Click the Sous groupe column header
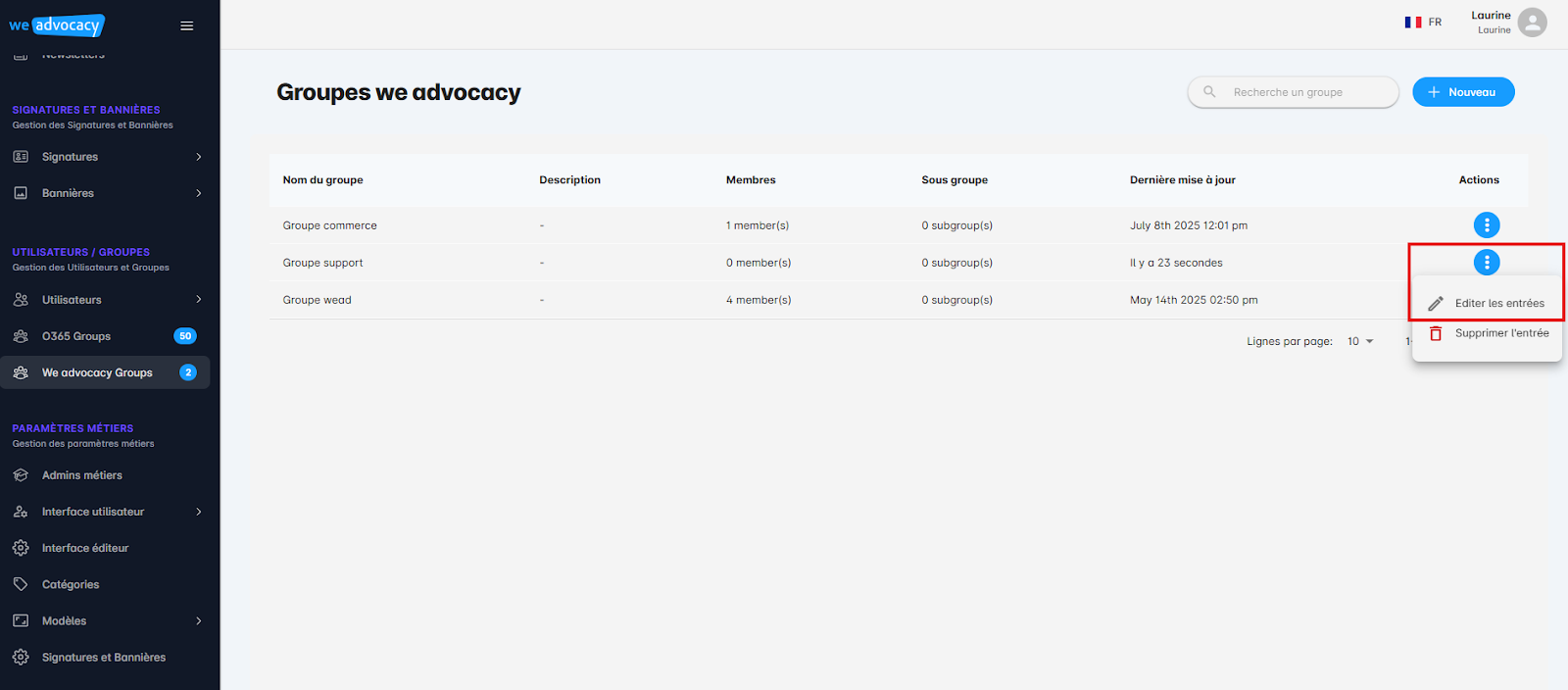This screenshot has height=690, width=1568. 955,180
